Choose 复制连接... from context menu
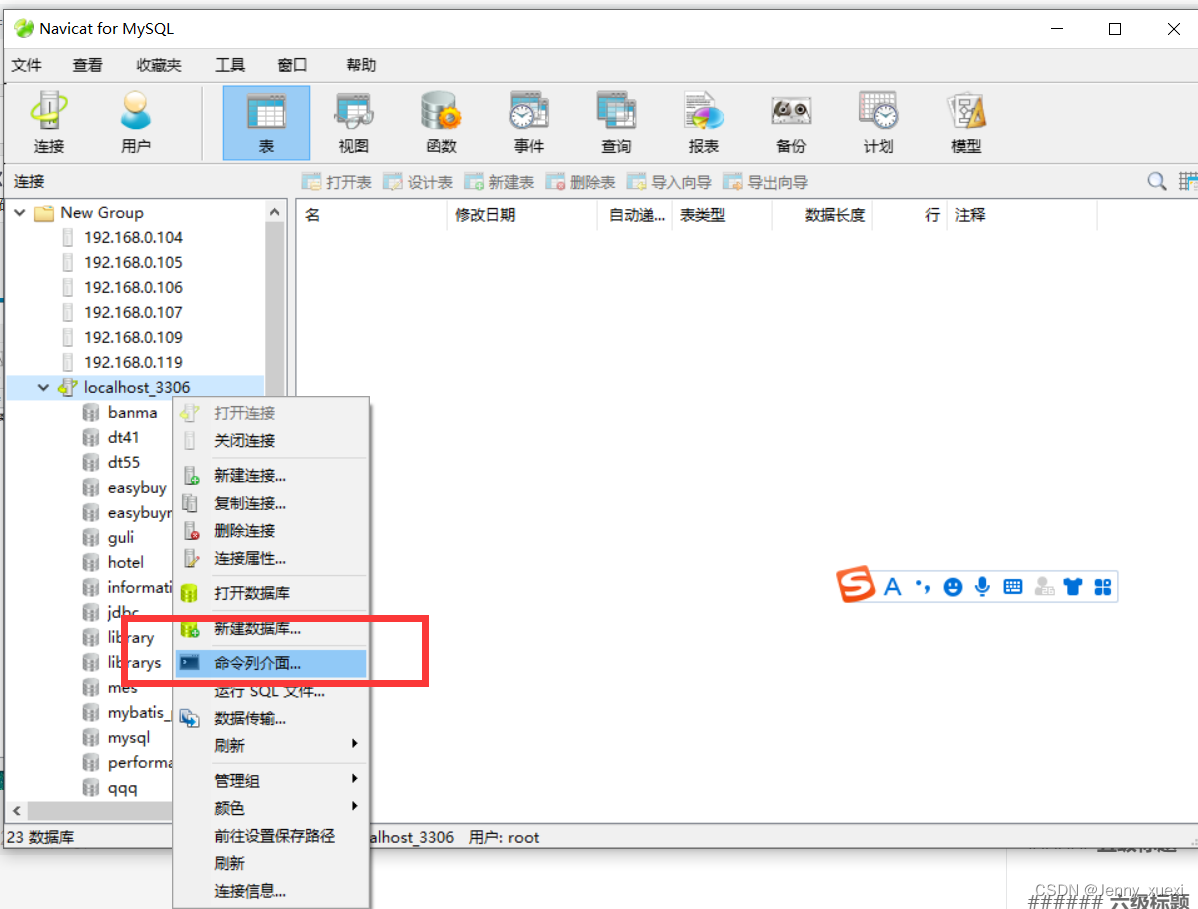The width and height of the screenshot is (1198, 909). coord(271,503)
